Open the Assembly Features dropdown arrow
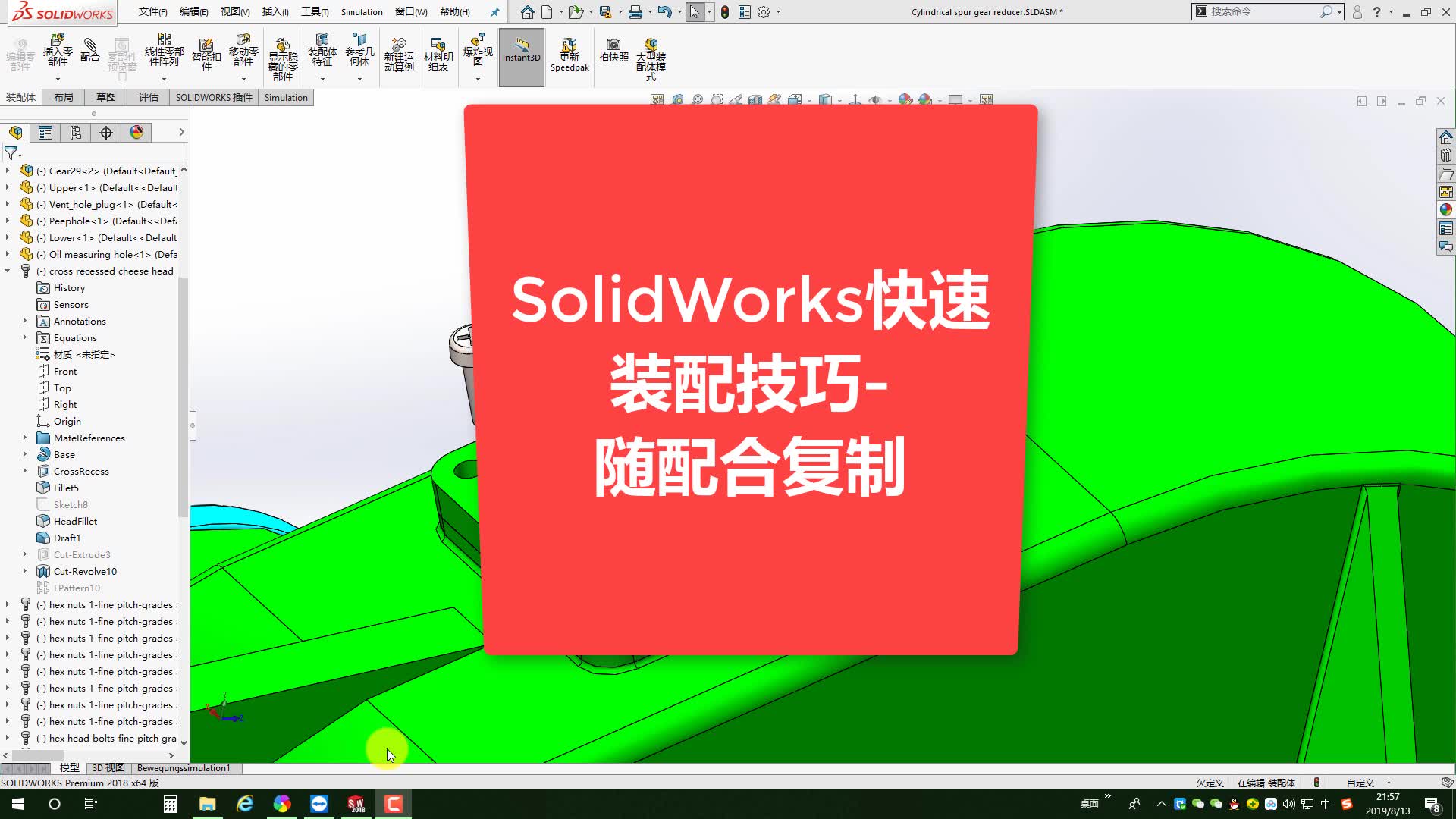This screenshot has width=1456, height=819. (x=322, y=78)
